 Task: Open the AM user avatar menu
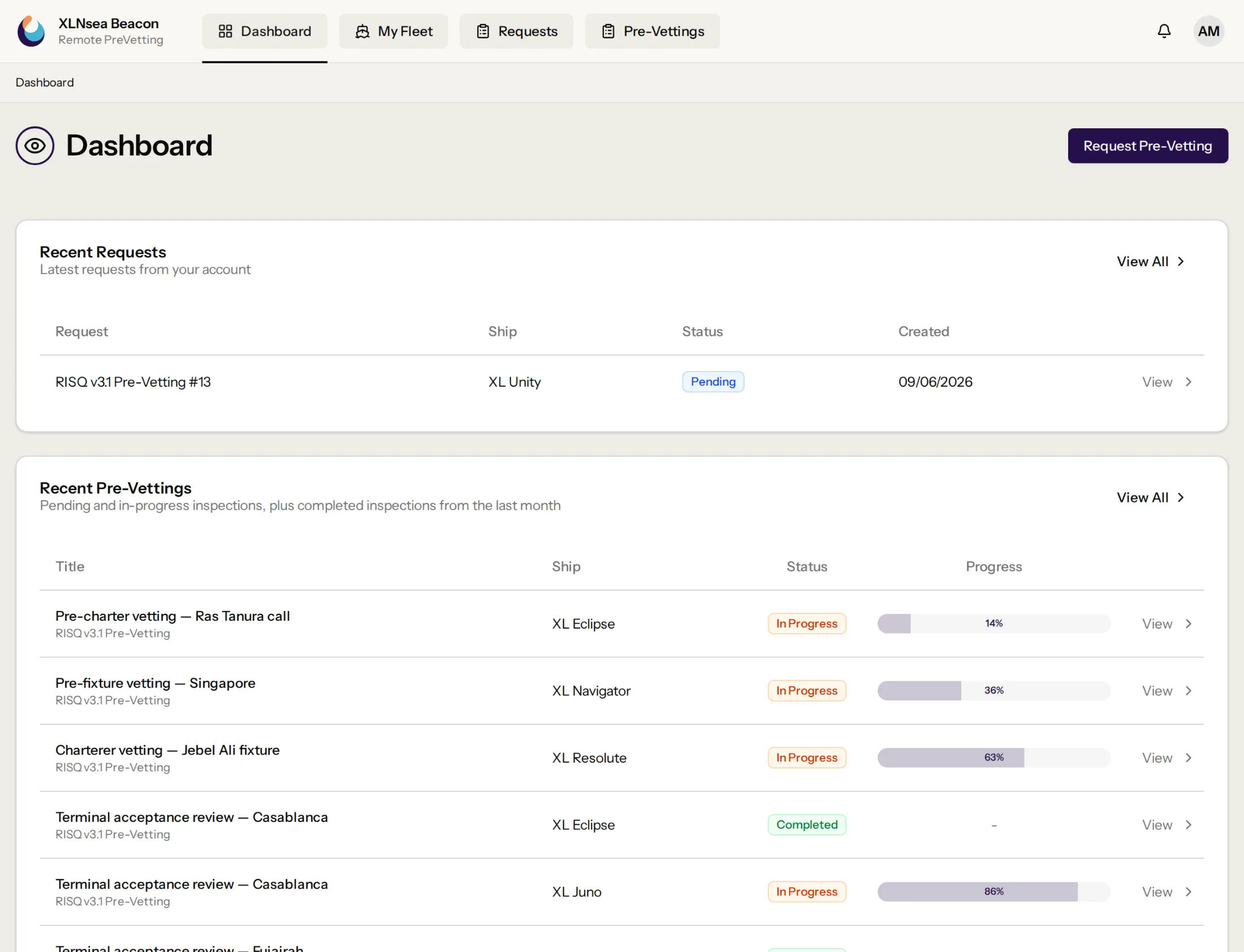[x=1209, y=31]
